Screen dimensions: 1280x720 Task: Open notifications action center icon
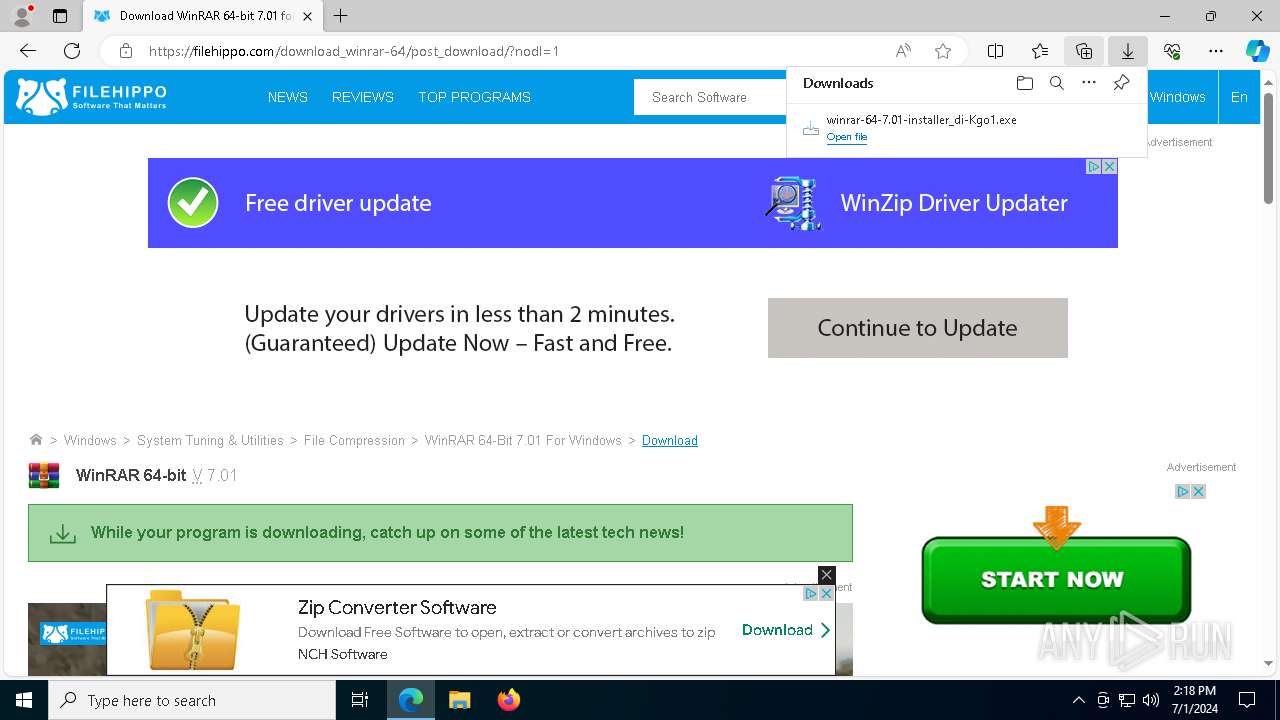pyautogui.click(x=1247, y=700)
